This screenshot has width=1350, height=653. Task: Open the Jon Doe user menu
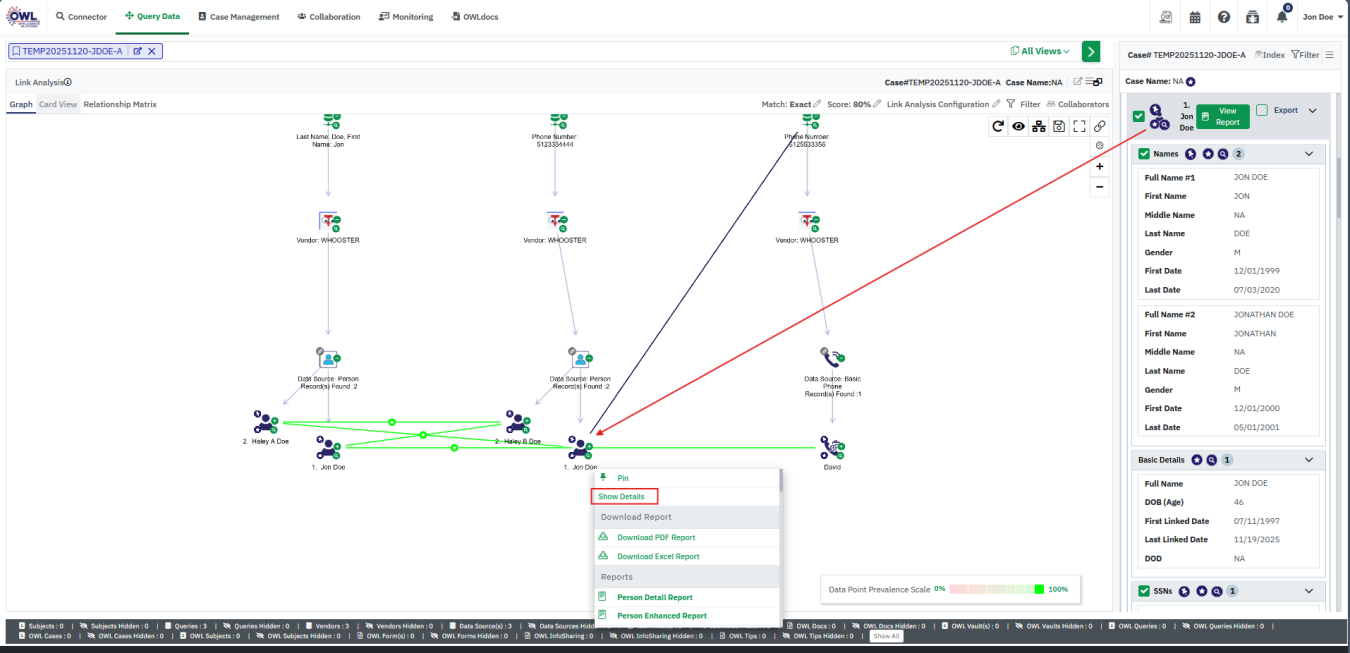point(1322,17)
